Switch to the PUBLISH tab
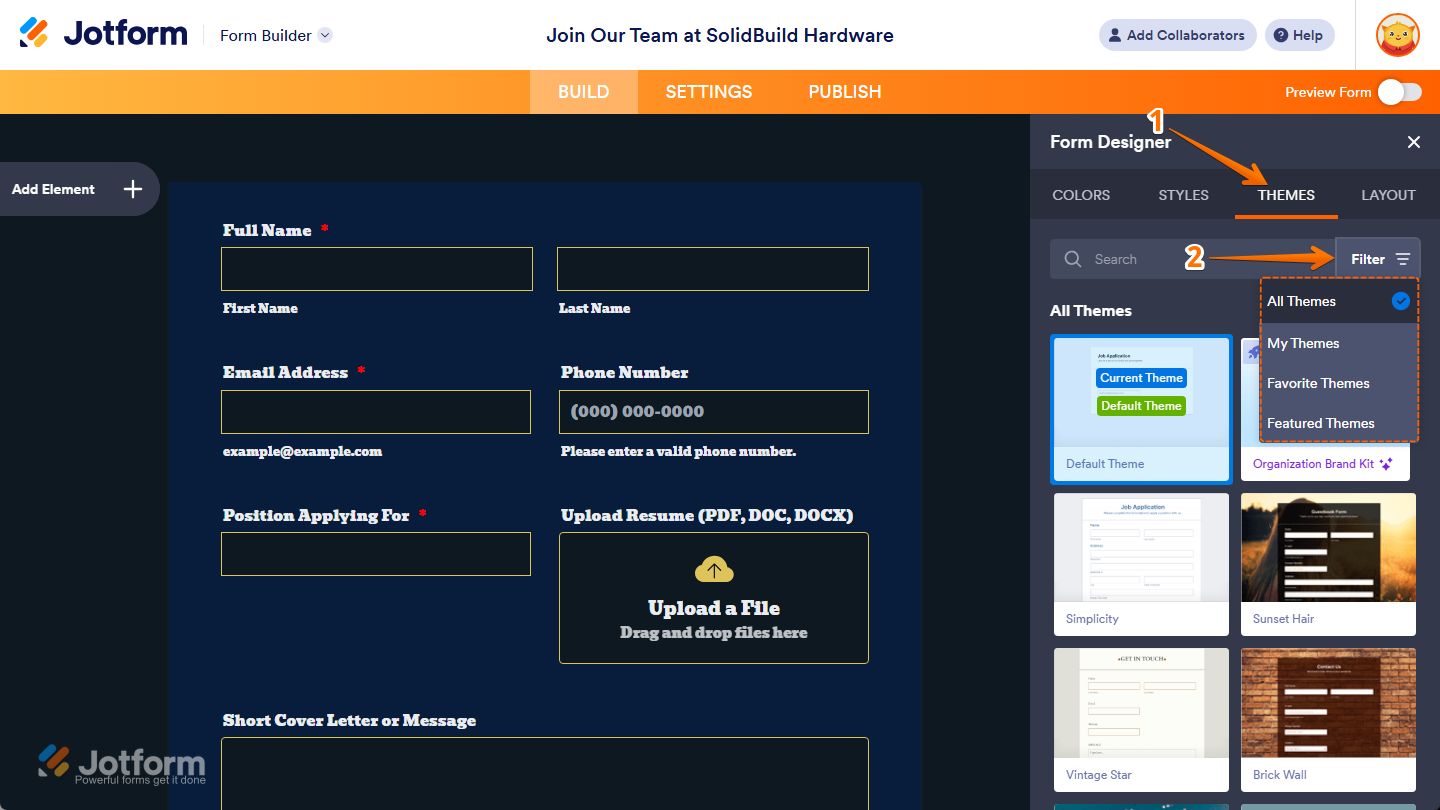1440x810 pixels. click(x=844, y=92)
